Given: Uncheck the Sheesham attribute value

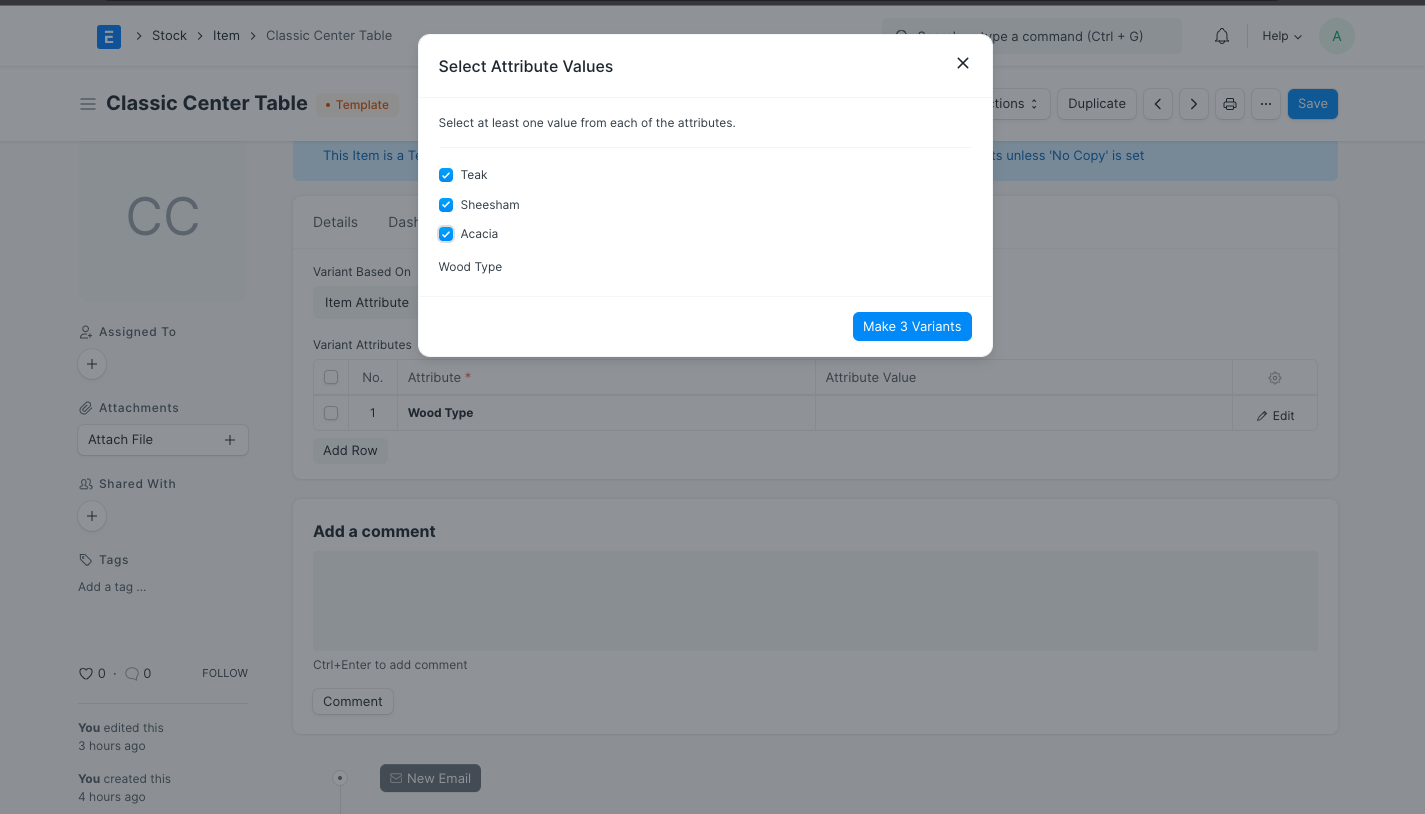Looking at the screenshot, I should (445, 204).
